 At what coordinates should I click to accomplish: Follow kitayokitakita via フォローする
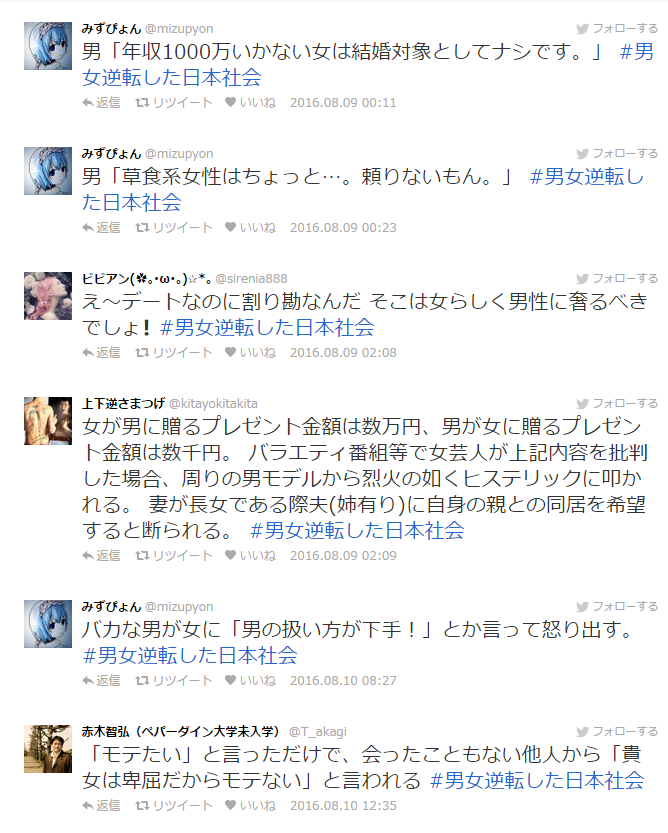click(x=618, y=403)
